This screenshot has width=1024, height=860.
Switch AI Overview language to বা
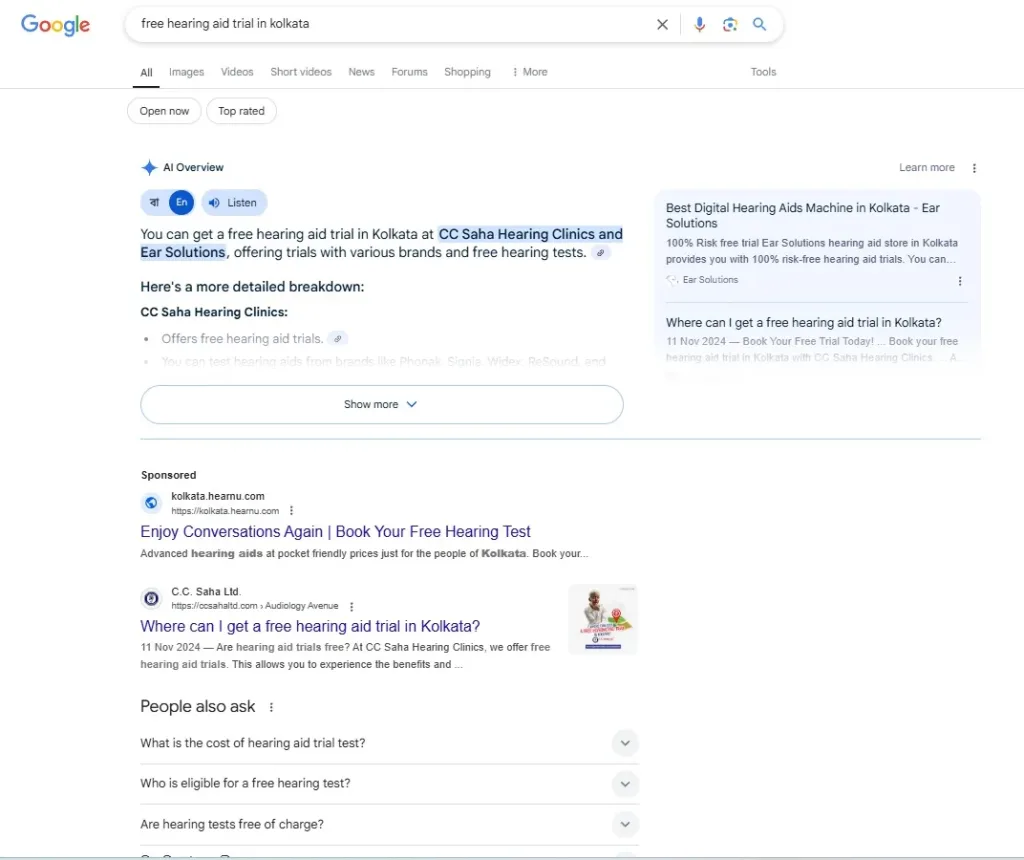pos(155,202)
